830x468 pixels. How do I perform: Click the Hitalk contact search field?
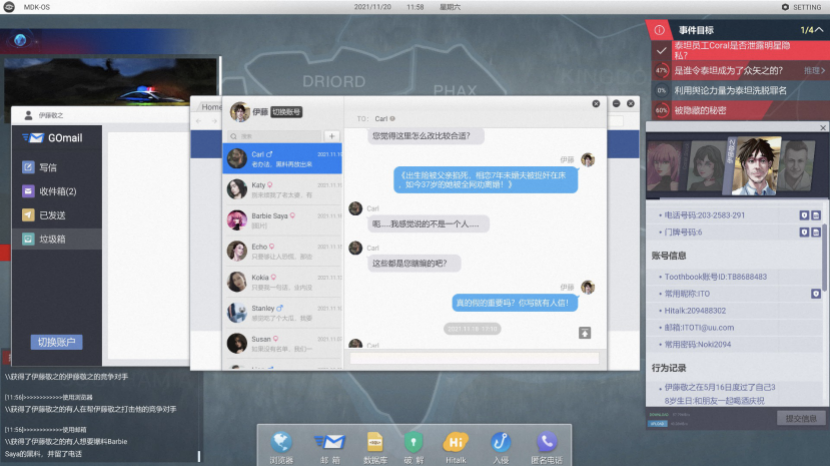275,136
